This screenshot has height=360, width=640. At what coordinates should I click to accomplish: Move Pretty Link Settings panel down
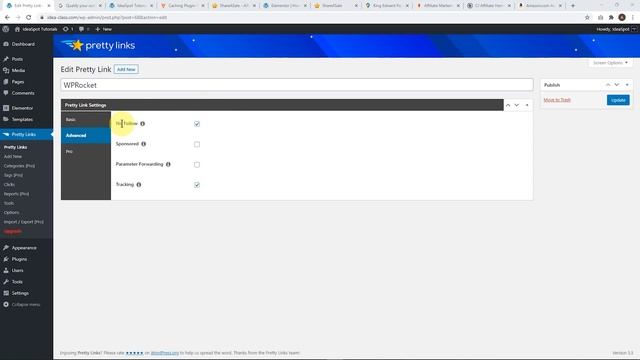pyautogui.click(x=517, y=105)
